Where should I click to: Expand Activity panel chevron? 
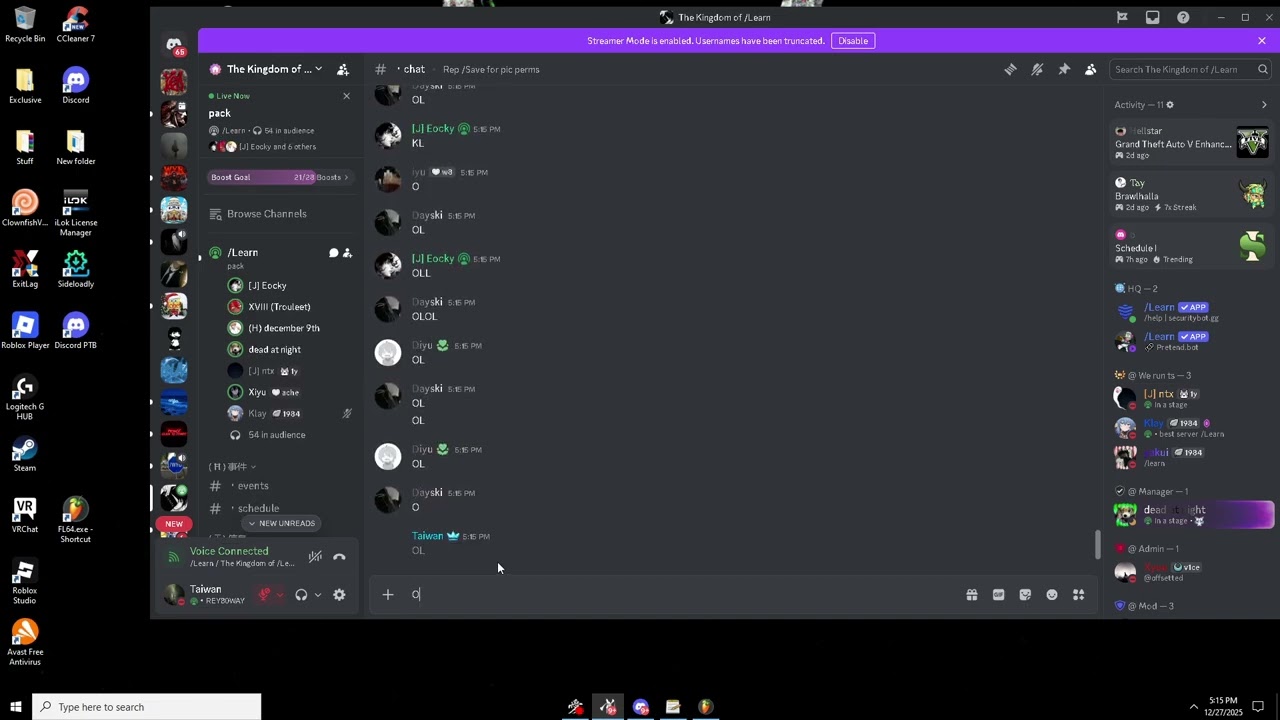(1264, 105)
